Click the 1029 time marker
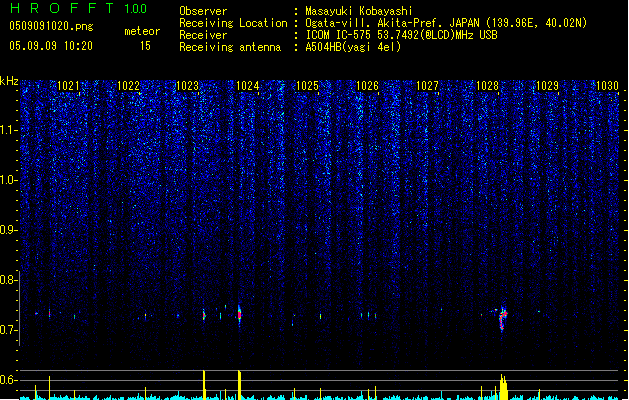The height and width of the screenshot is (400, 629). [x=547, y=86]
